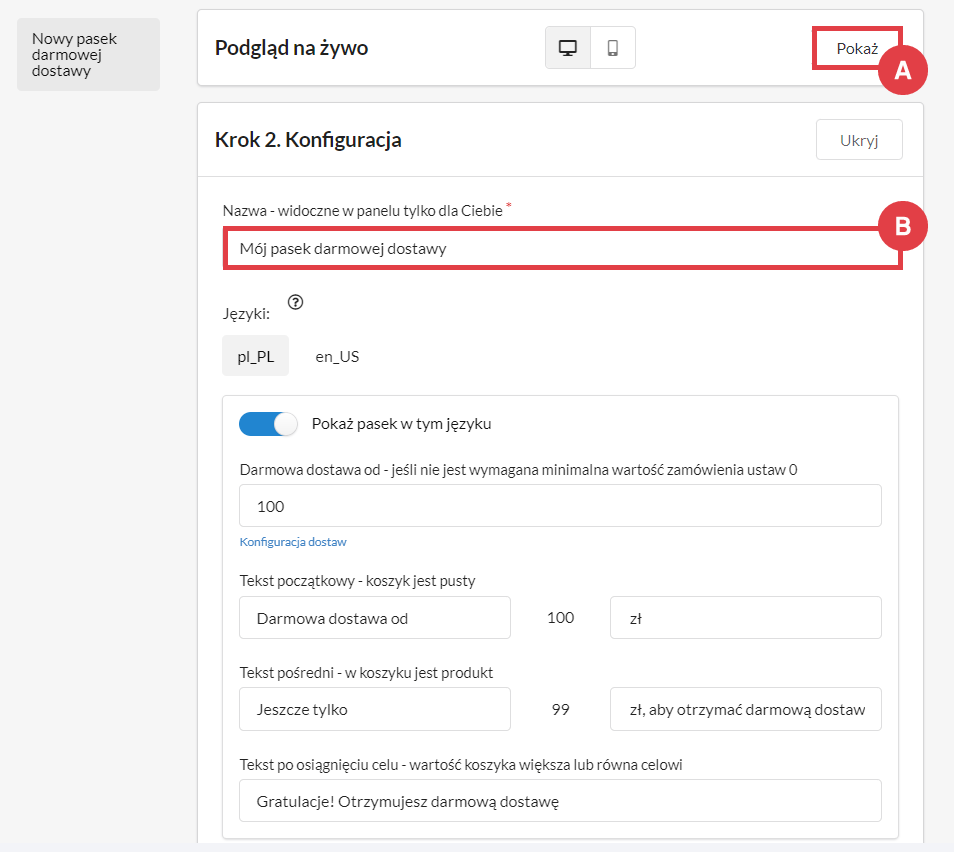The width and height of the screenshot is (954, 852).
Task: Collapse configuration section with Ukryj button
Action: click(859, 140)
